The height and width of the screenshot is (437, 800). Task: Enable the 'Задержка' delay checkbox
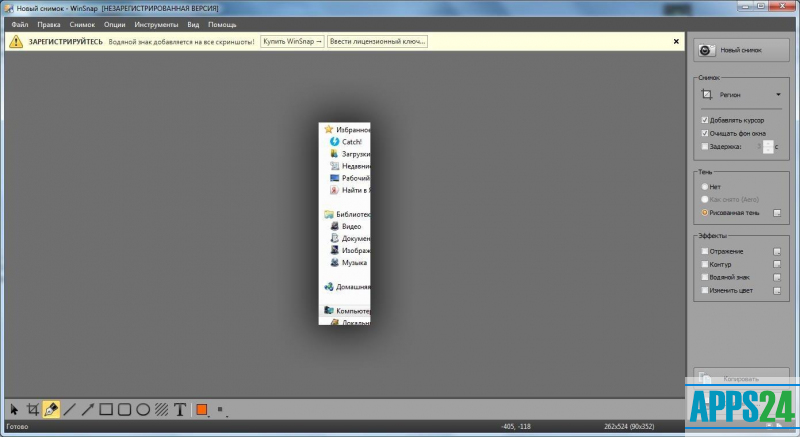706,146
